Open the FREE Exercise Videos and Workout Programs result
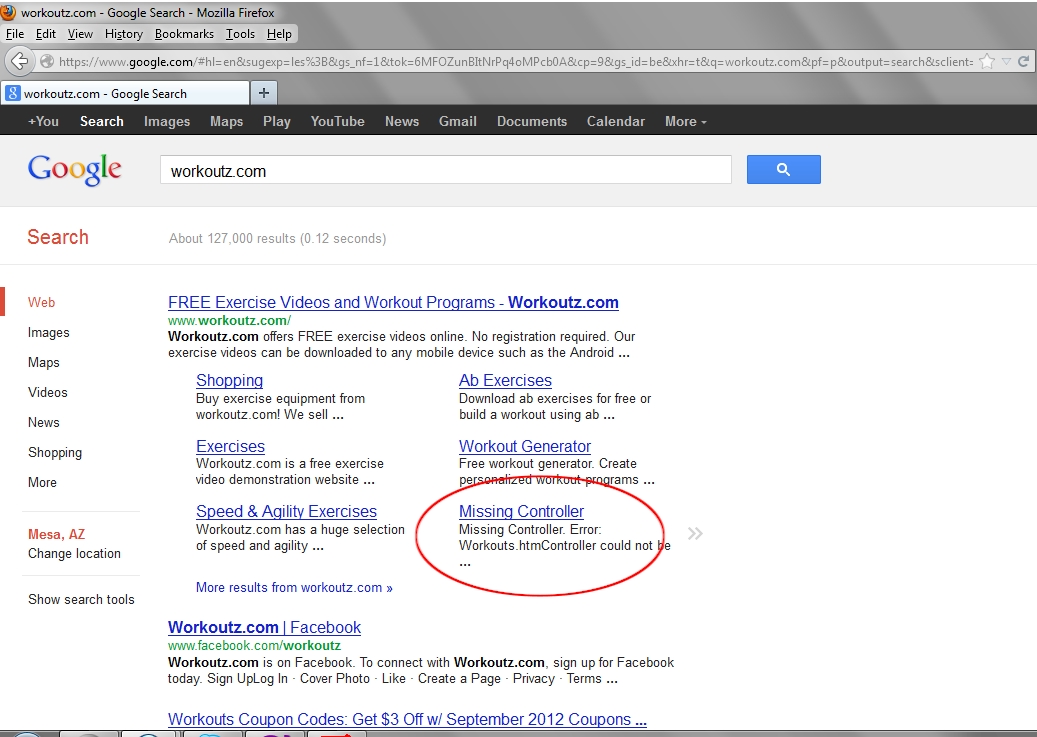This screenshot has height=737, width=1037. [394, 302]
